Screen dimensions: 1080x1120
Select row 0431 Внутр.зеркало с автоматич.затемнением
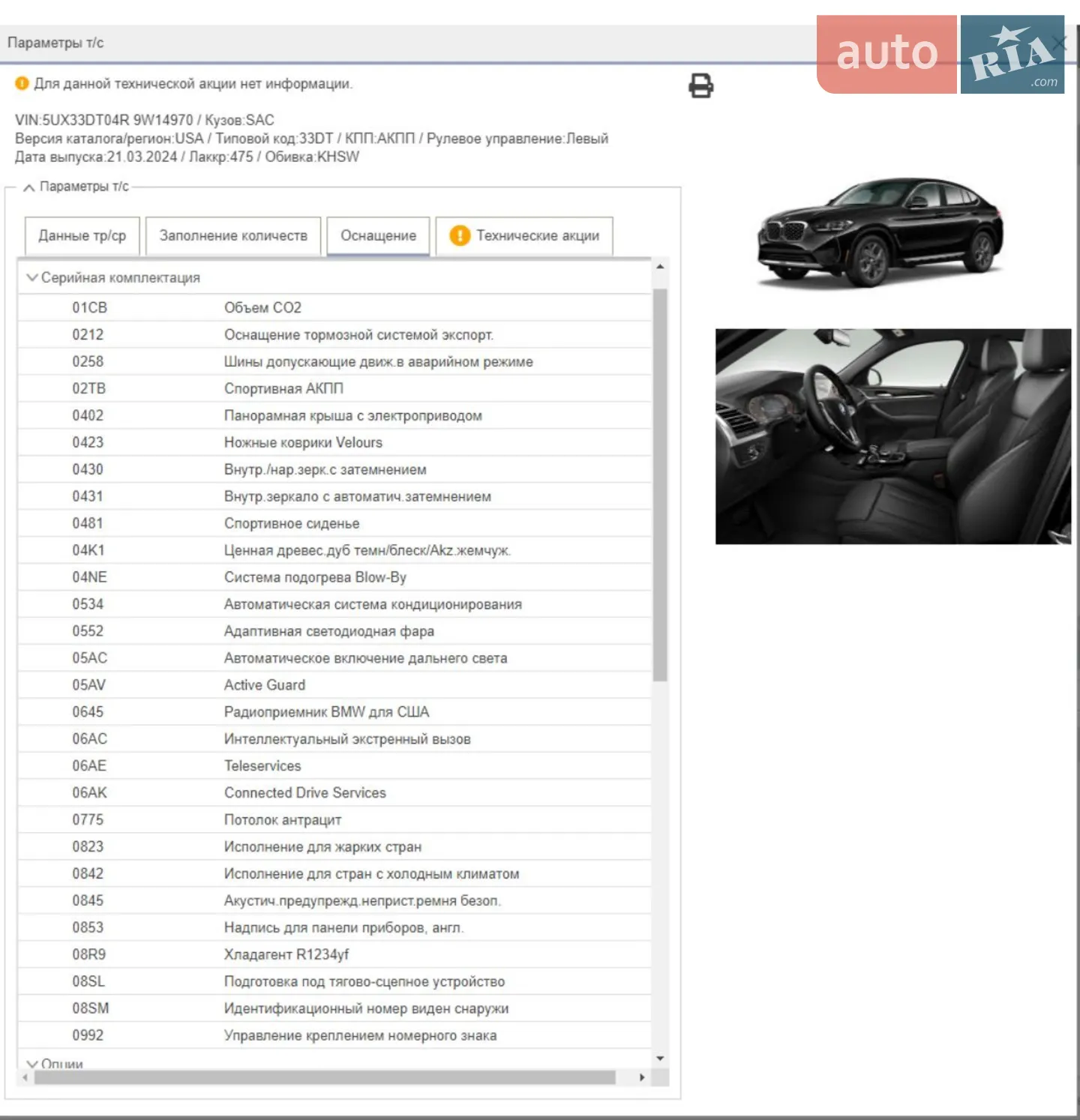334,496
